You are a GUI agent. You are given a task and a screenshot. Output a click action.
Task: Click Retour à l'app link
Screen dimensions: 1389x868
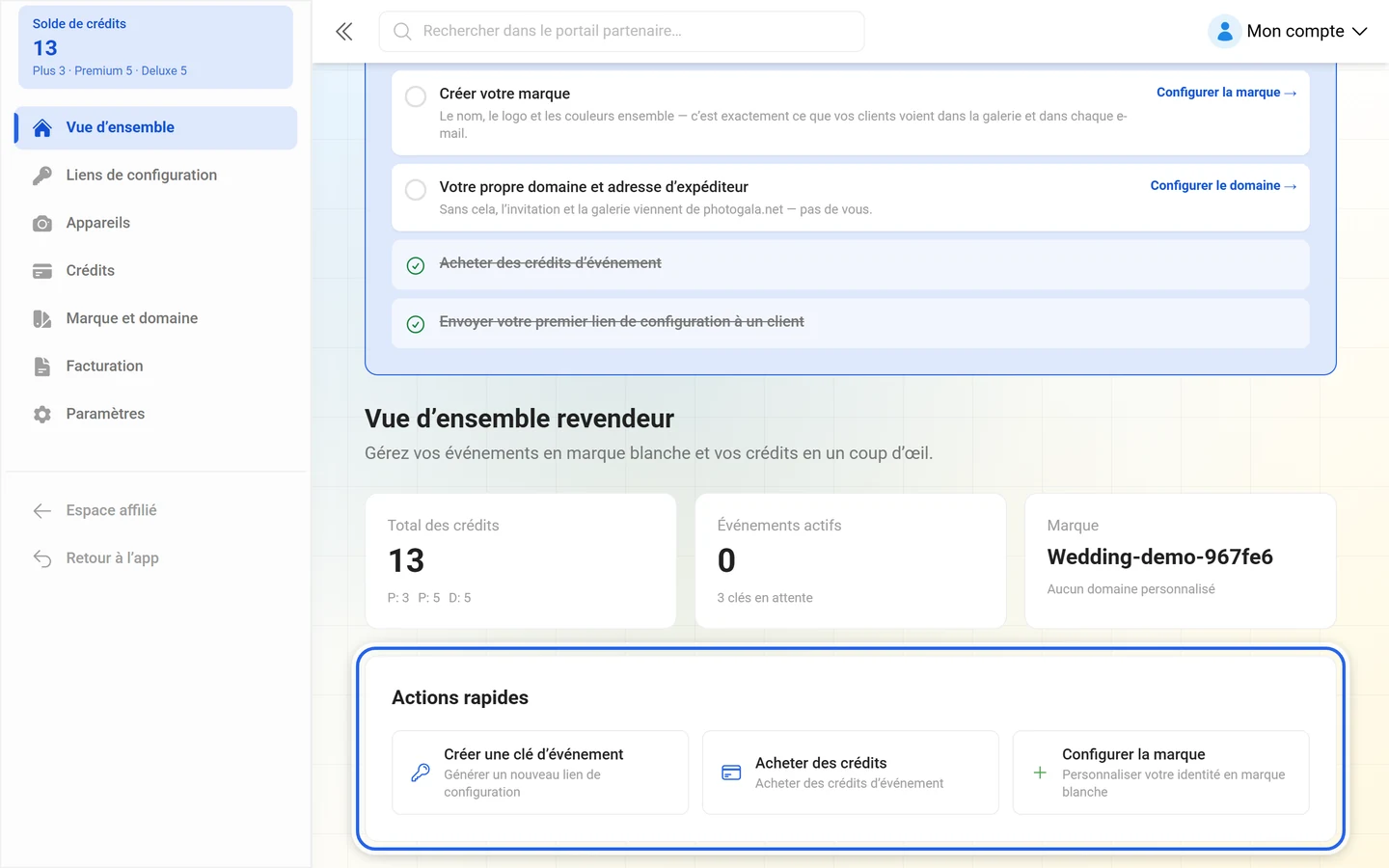(x=156, y=557)
